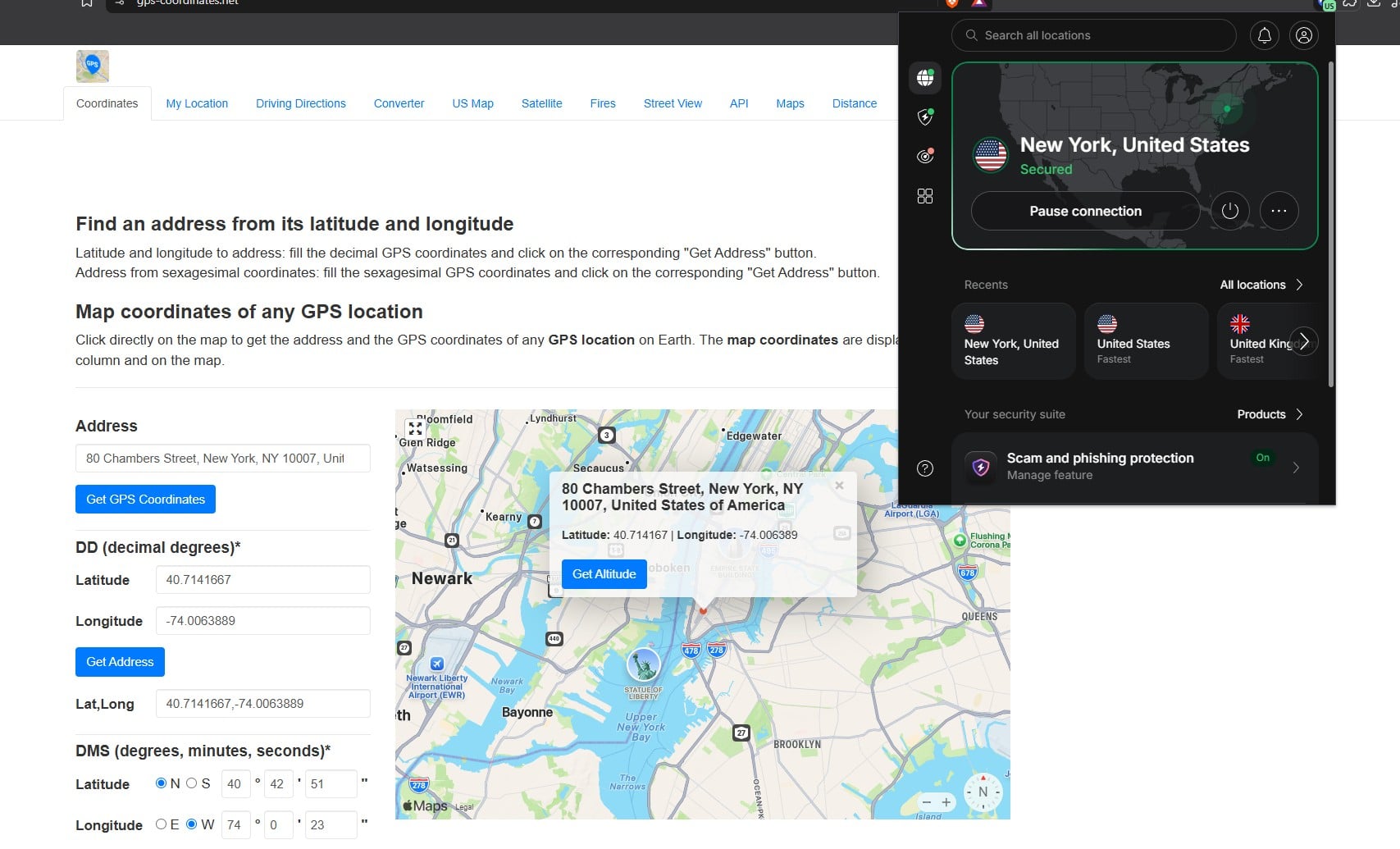Click the Get Address button

point(120,662)
